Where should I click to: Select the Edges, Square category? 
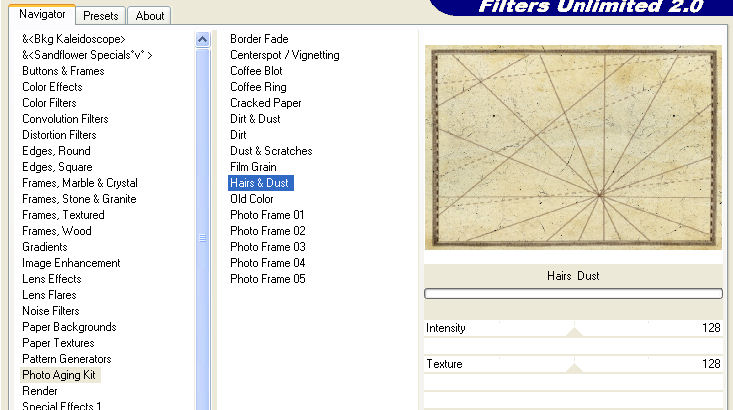pos(57,167)
